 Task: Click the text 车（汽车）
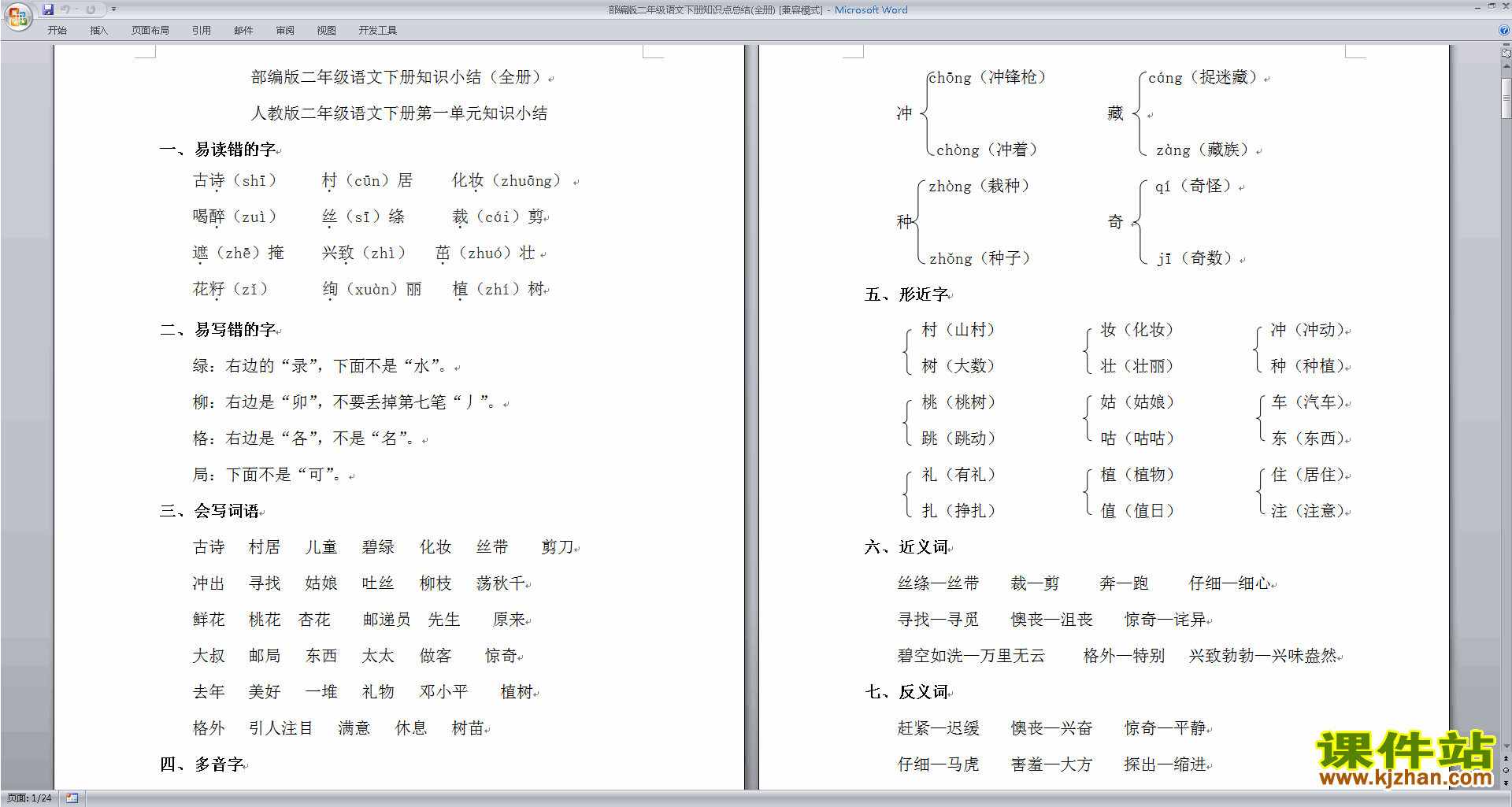[x=1308, y=402]
